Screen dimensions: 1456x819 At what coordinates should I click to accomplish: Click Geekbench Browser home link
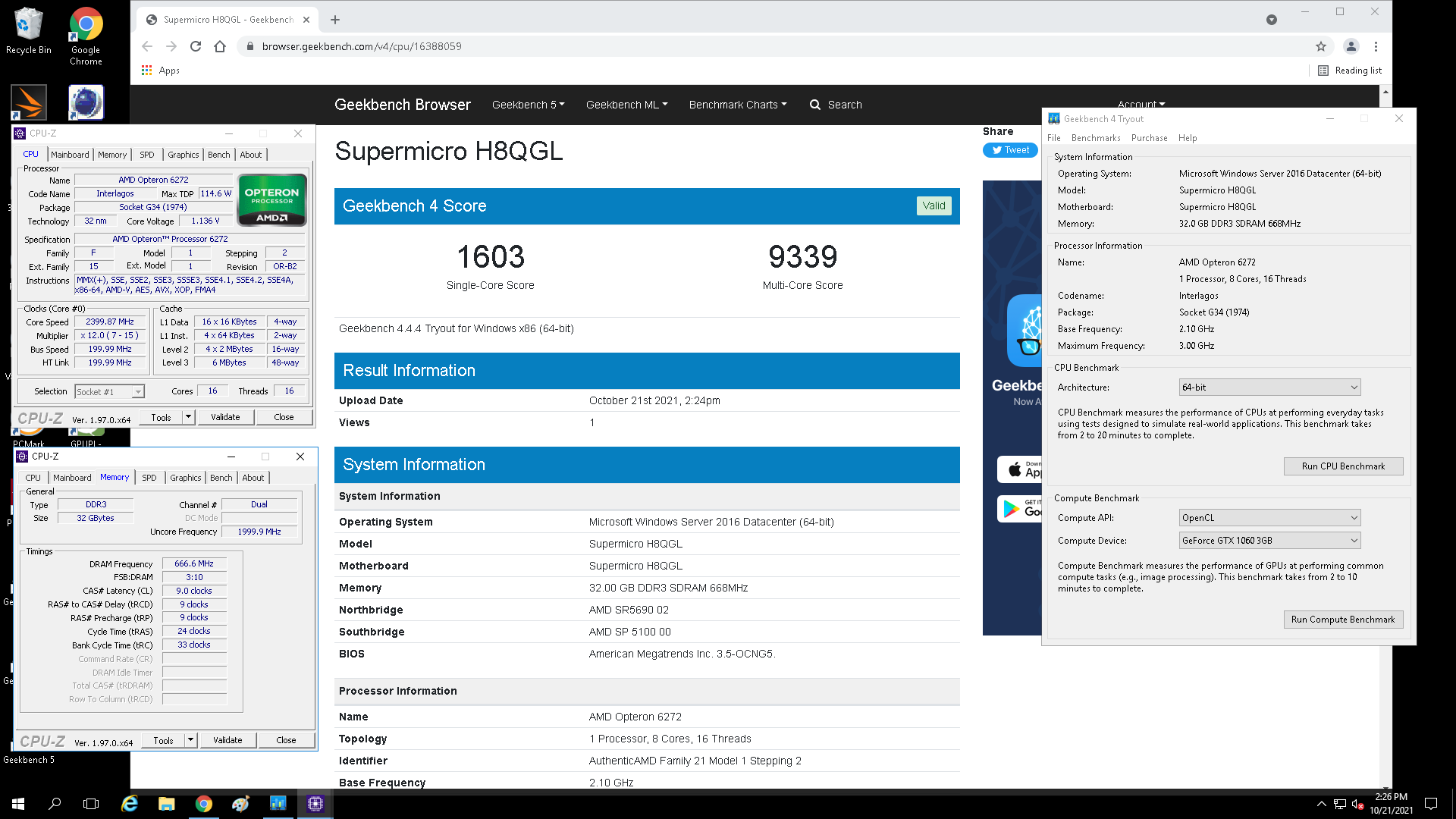click(x=403, y=105)
